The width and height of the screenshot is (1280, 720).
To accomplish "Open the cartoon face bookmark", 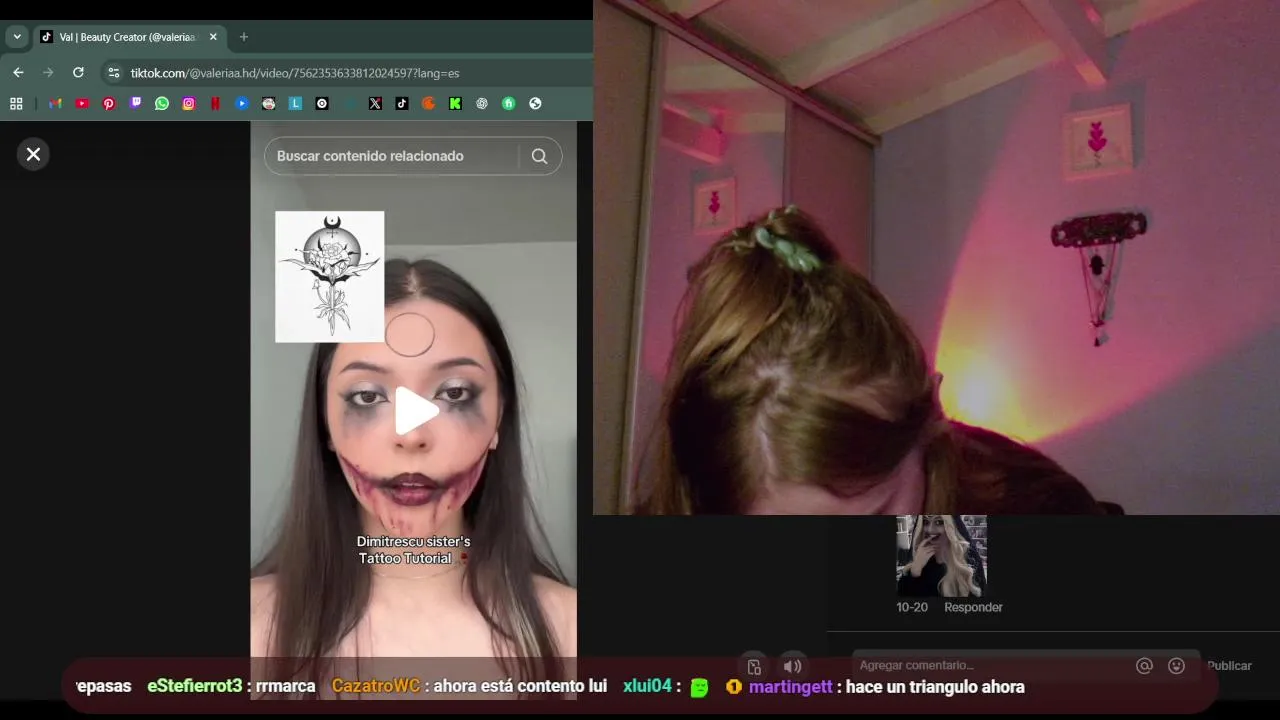I will tap(268, 103).
